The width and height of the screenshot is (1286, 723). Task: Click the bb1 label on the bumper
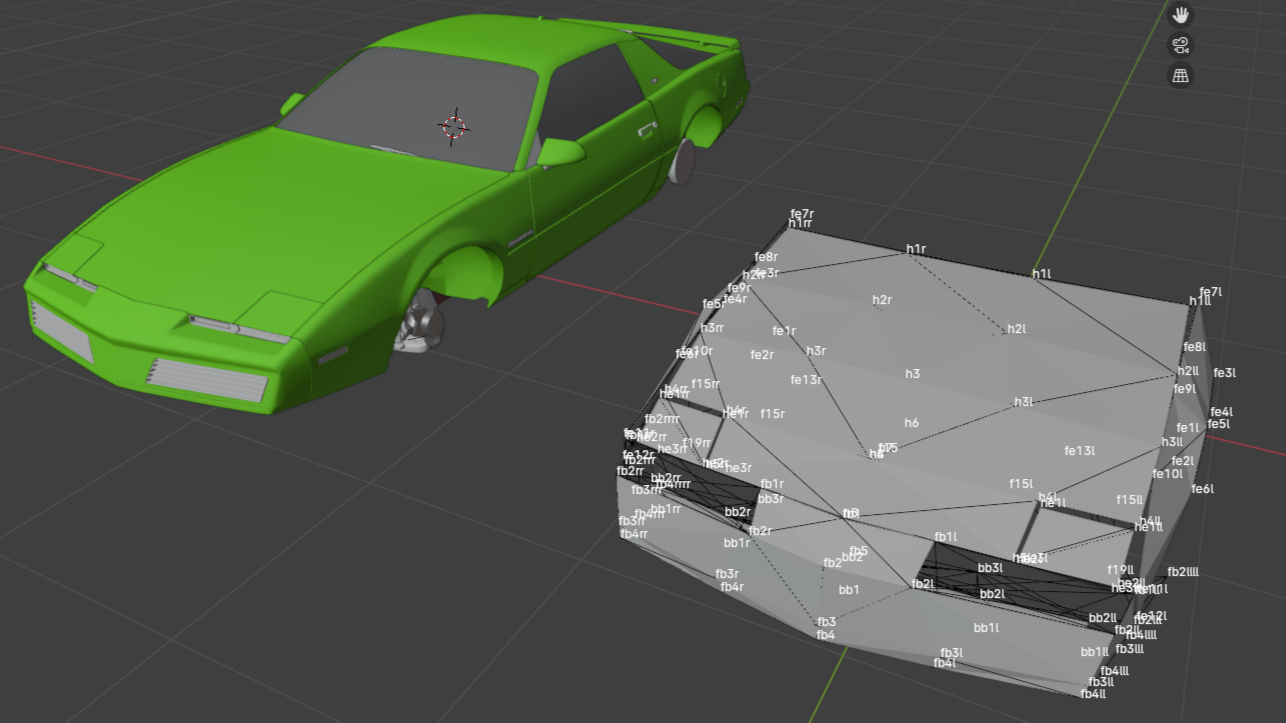pyautogui.click(x=849, y=590)
